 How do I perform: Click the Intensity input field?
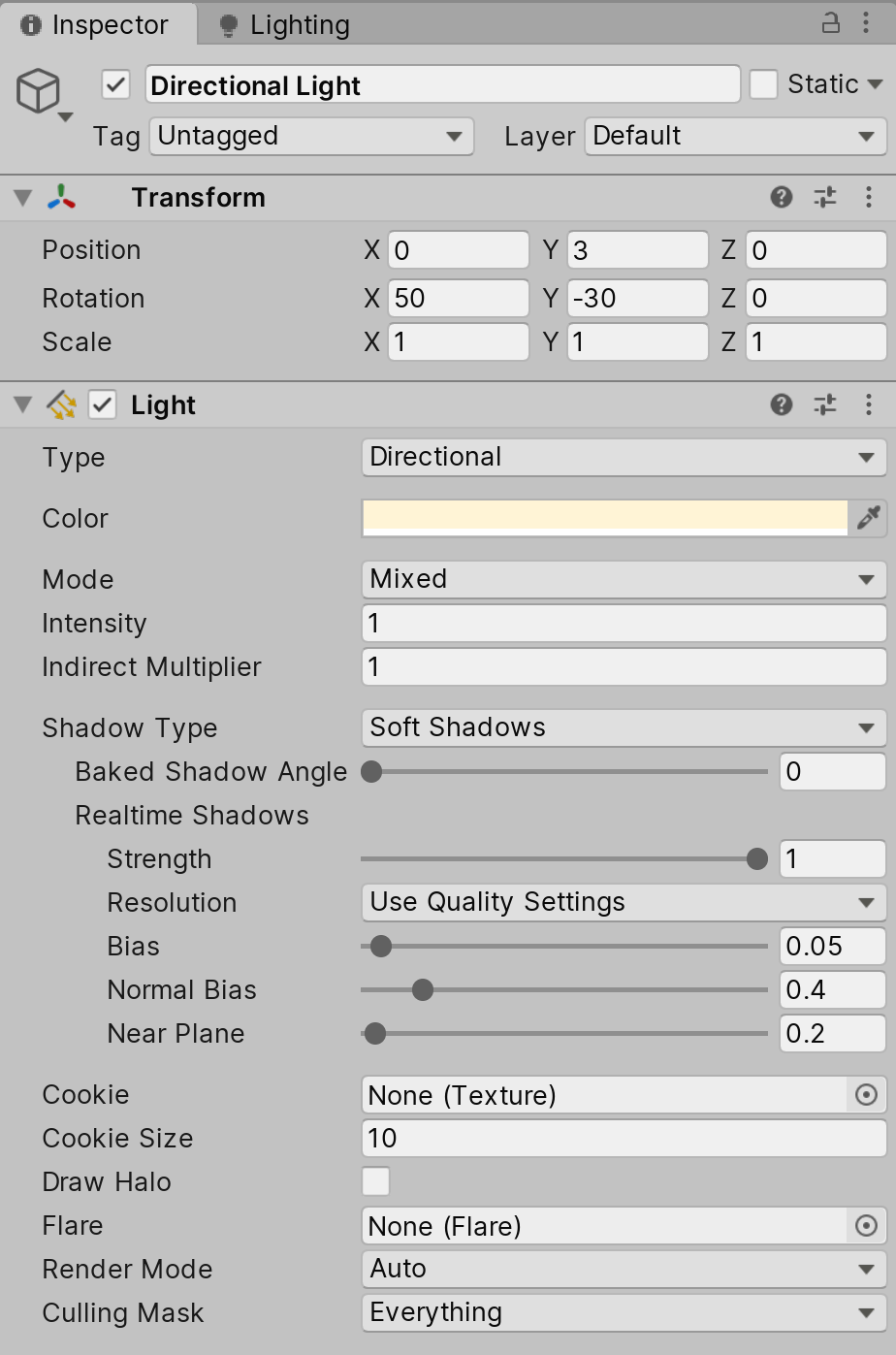click(x=623, y=623)
